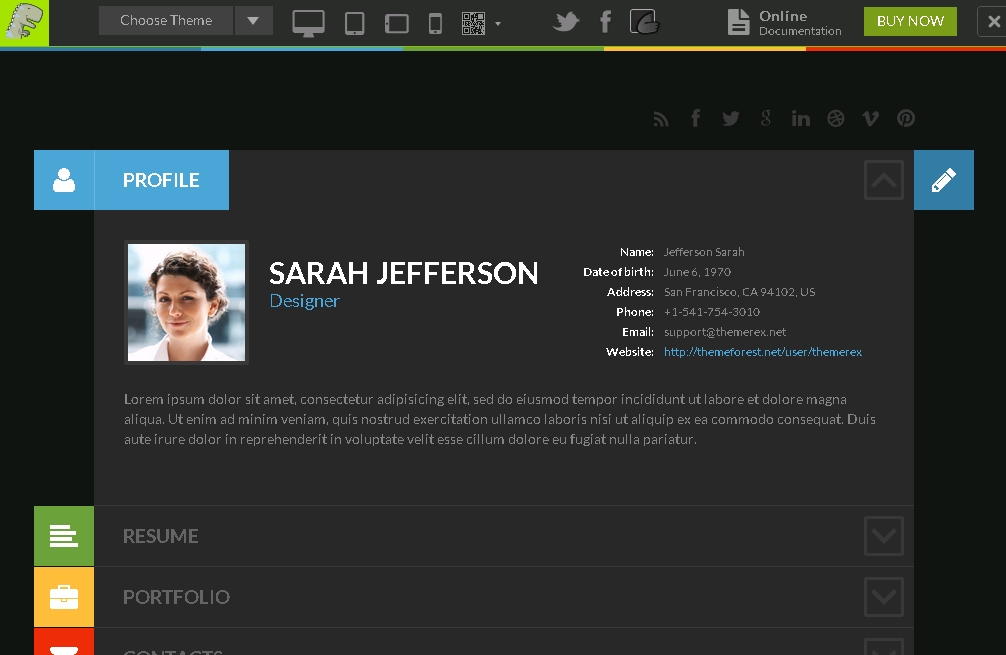Screen dimensions: 1006x655
Task: Click the RSS feed icon
Action: point(661,119)
